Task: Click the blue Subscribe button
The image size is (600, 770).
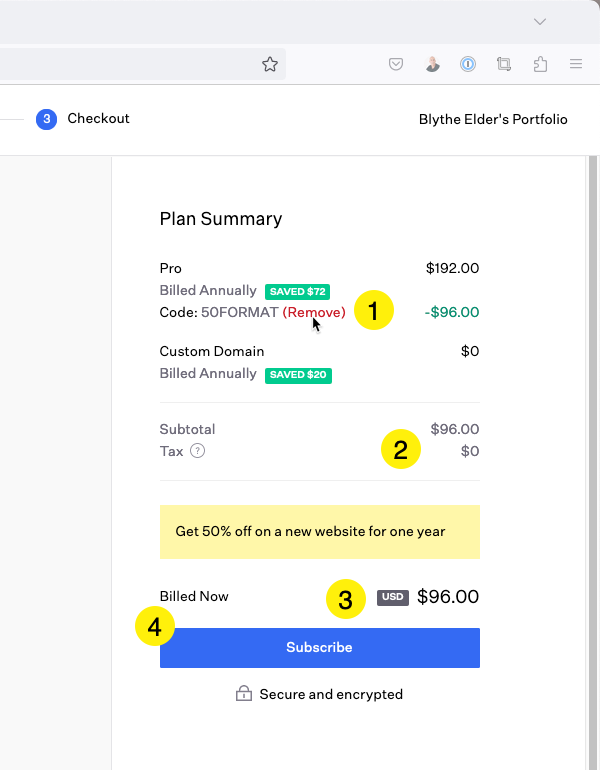Action: pos(320,648)
